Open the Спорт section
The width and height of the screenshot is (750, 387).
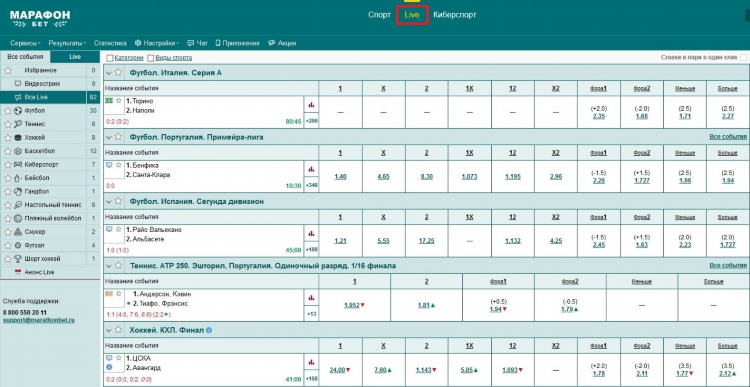[x=379, y=15]
